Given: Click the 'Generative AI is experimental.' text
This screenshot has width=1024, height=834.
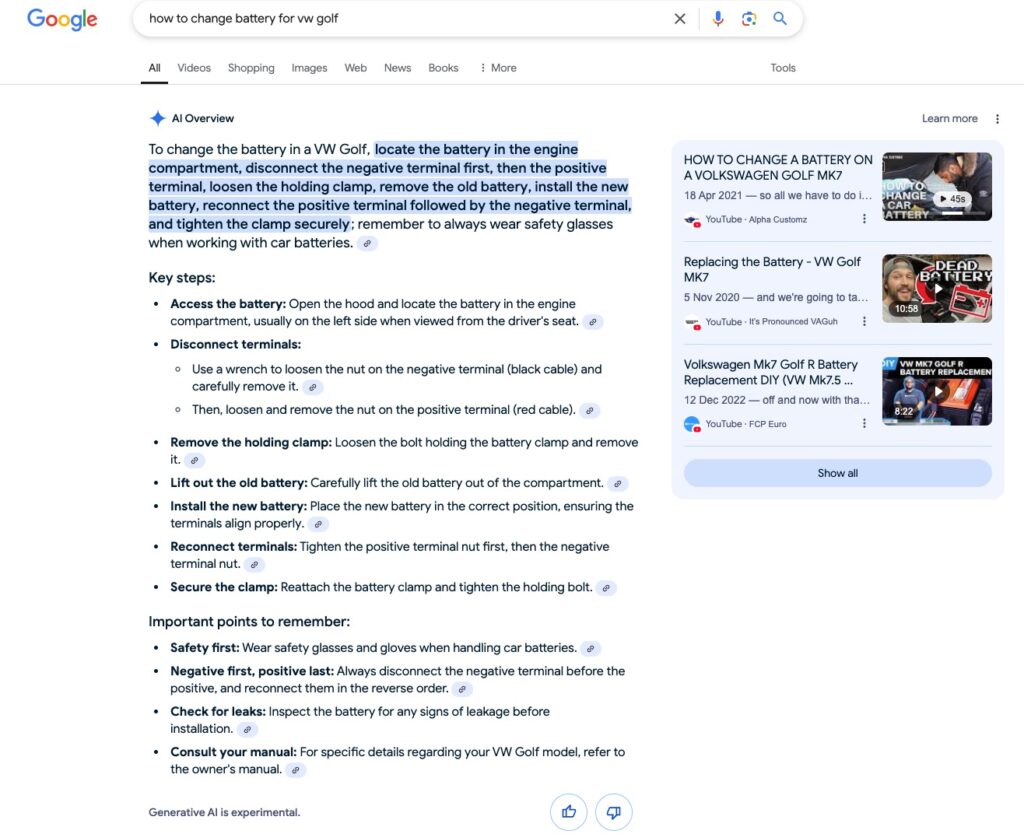Looking at the screenshot, I should coord(224,812).
